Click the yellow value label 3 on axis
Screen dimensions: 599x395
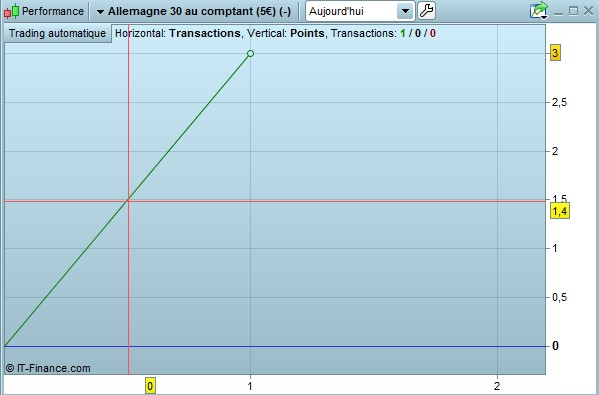tap(555, 53)
